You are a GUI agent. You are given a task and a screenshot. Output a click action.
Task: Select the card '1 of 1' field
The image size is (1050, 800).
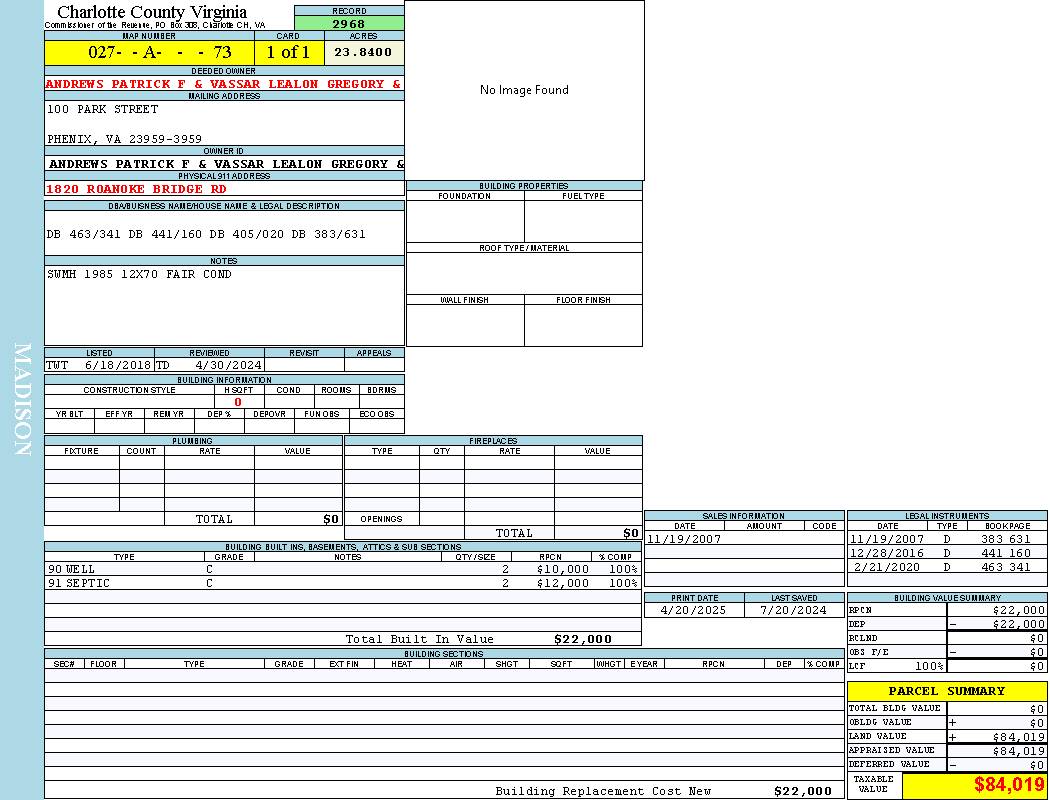click(288, 52)
